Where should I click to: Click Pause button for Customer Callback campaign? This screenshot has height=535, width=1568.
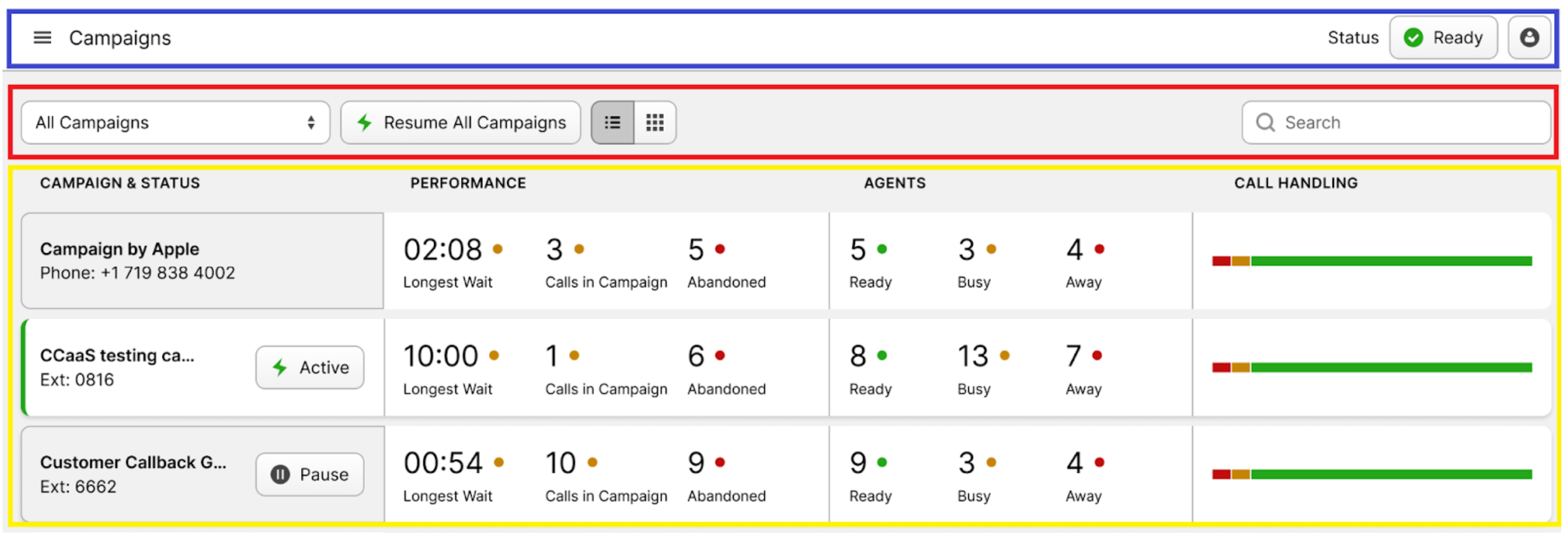[309, 474]
